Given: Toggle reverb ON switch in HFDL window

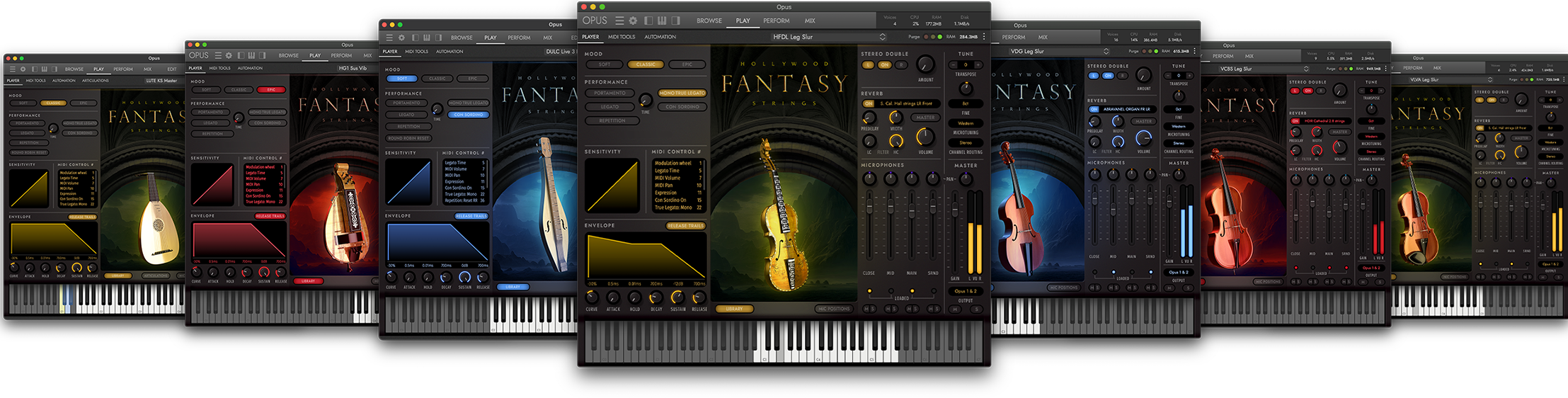Looking at the screenshot, I should 869,103.
